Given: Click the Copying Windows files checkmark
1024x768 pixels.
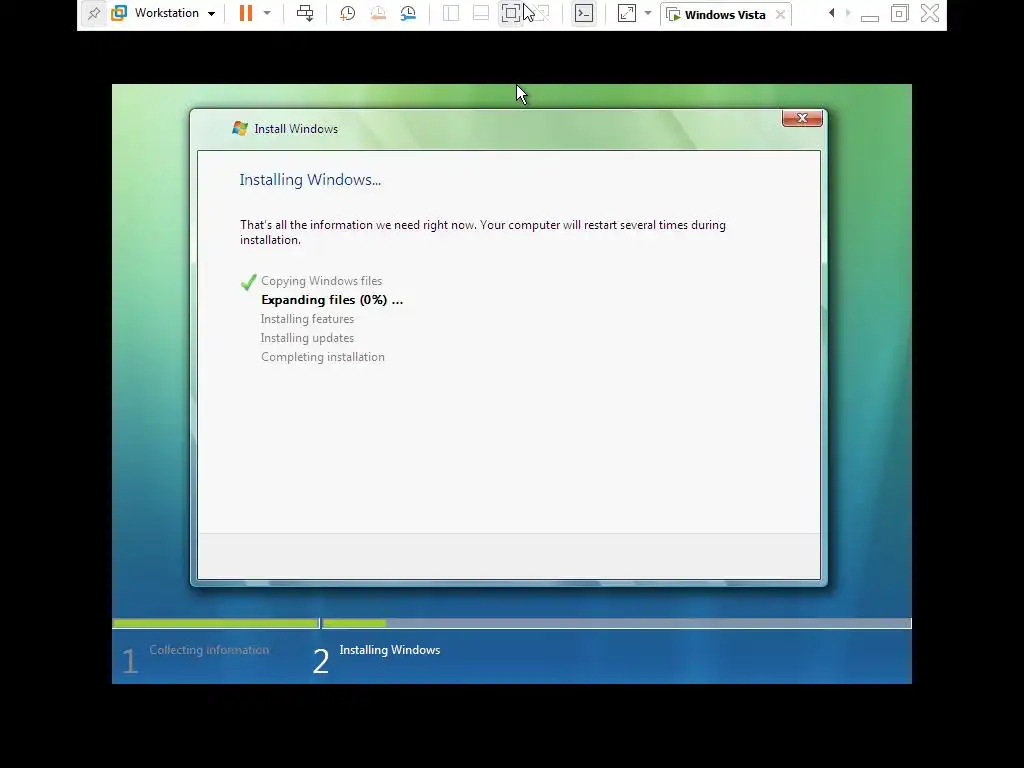Looking at the screenshot, I should click(248, 281).
